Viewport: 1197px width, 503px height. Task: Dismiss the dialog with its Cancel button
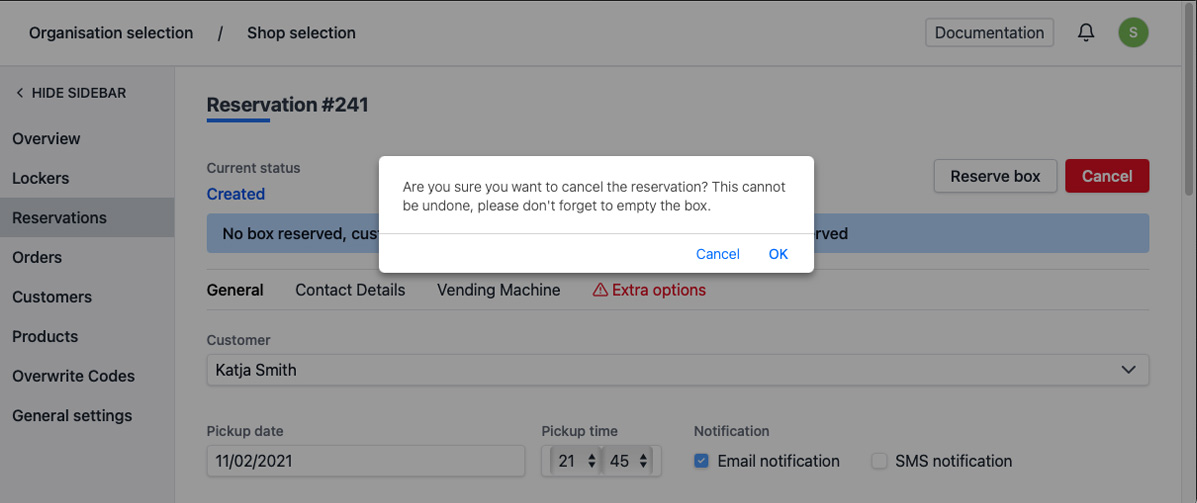click(x=717, y=254)
